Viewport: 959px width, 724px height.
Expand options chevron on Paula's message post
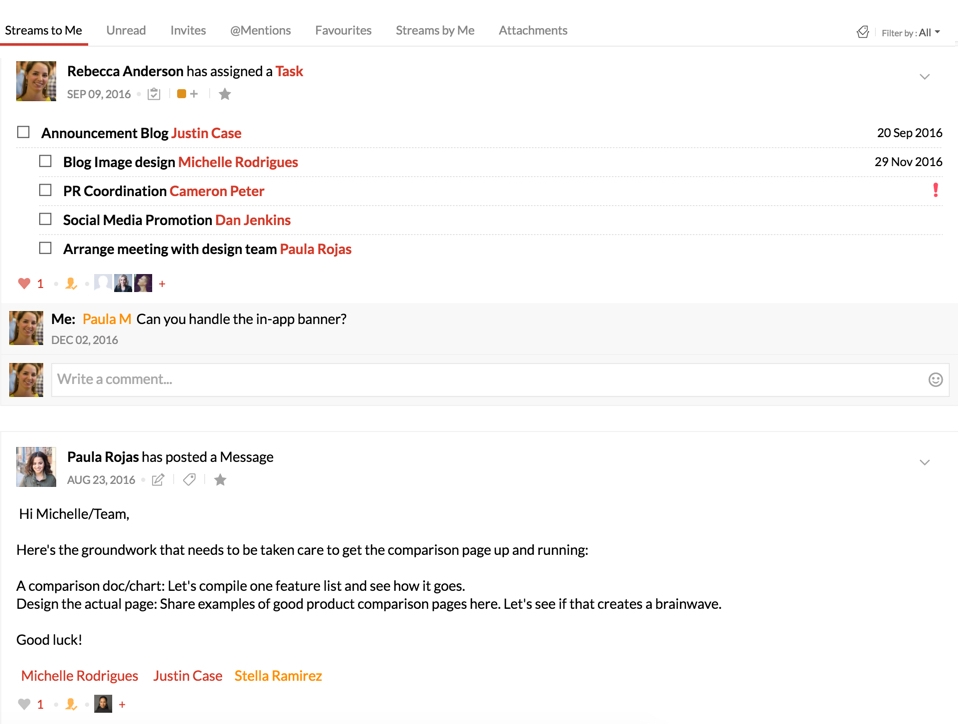(924, 463)
